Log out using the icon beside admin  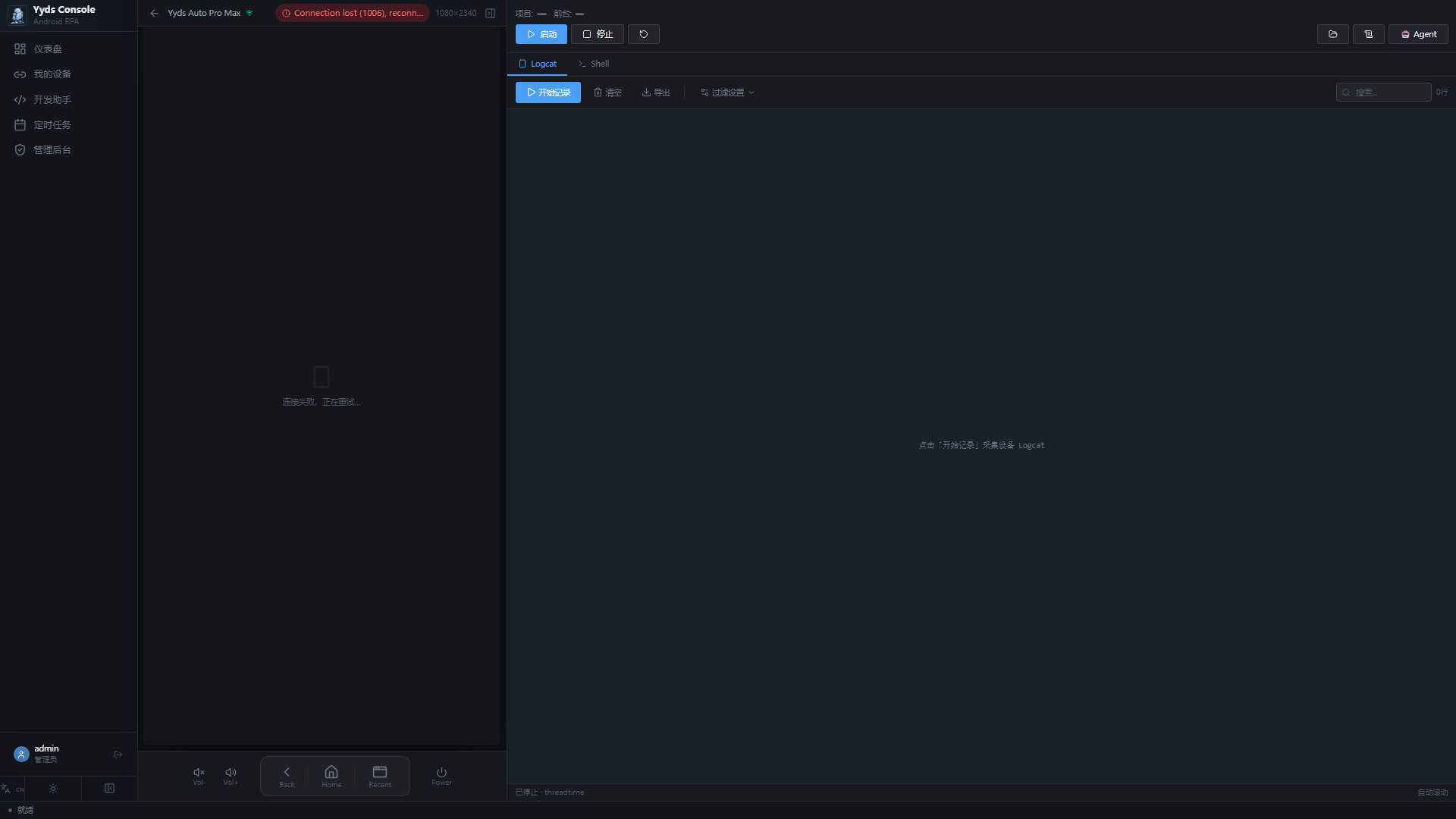pos(118,755)
